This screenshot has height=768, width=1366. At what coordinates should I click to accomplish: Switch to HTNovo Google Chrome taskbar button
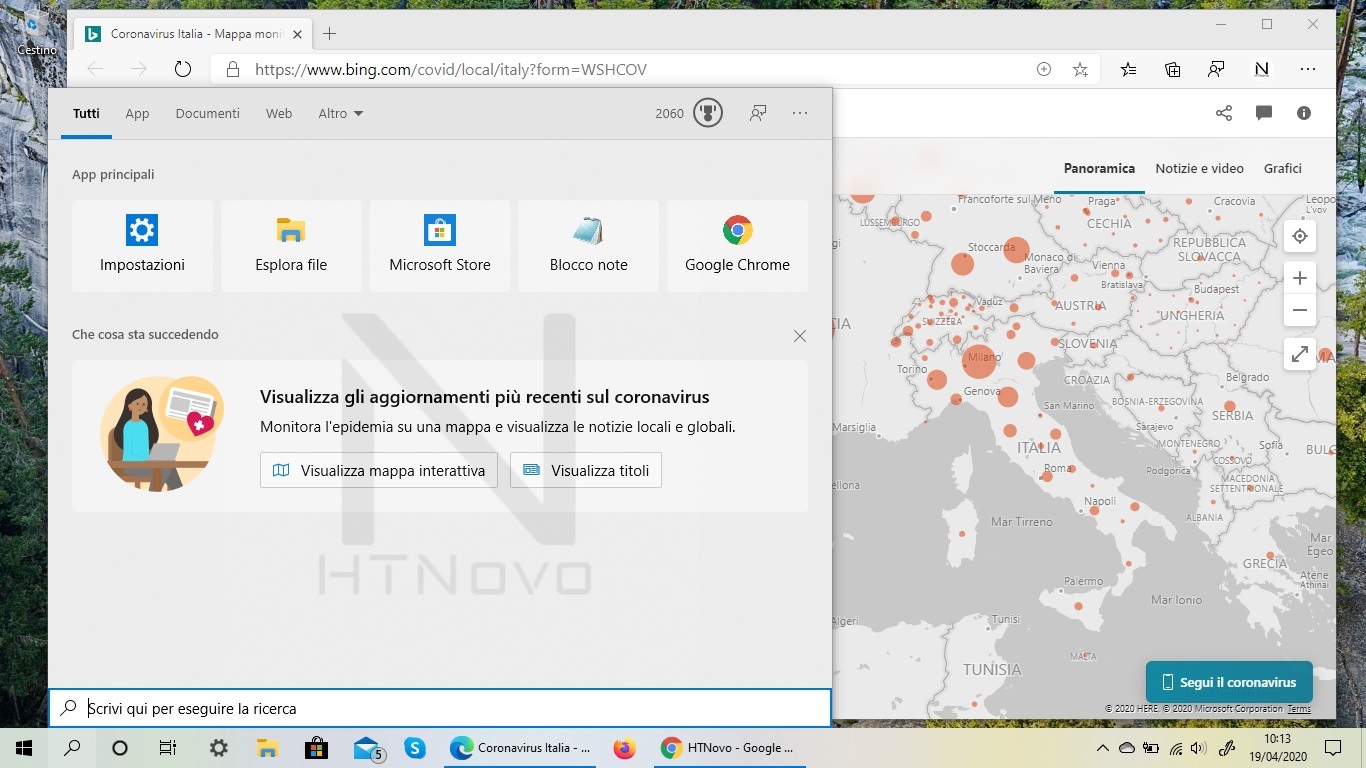(732, 747)
